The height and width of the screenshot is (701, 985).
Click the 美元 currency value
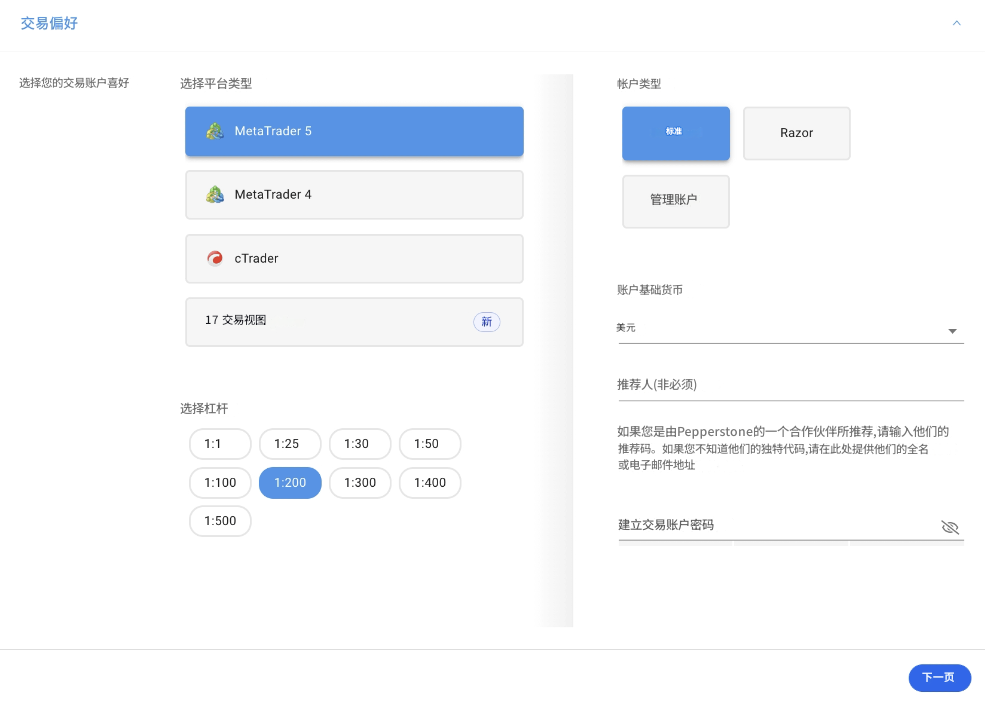[x=626, y=328]
